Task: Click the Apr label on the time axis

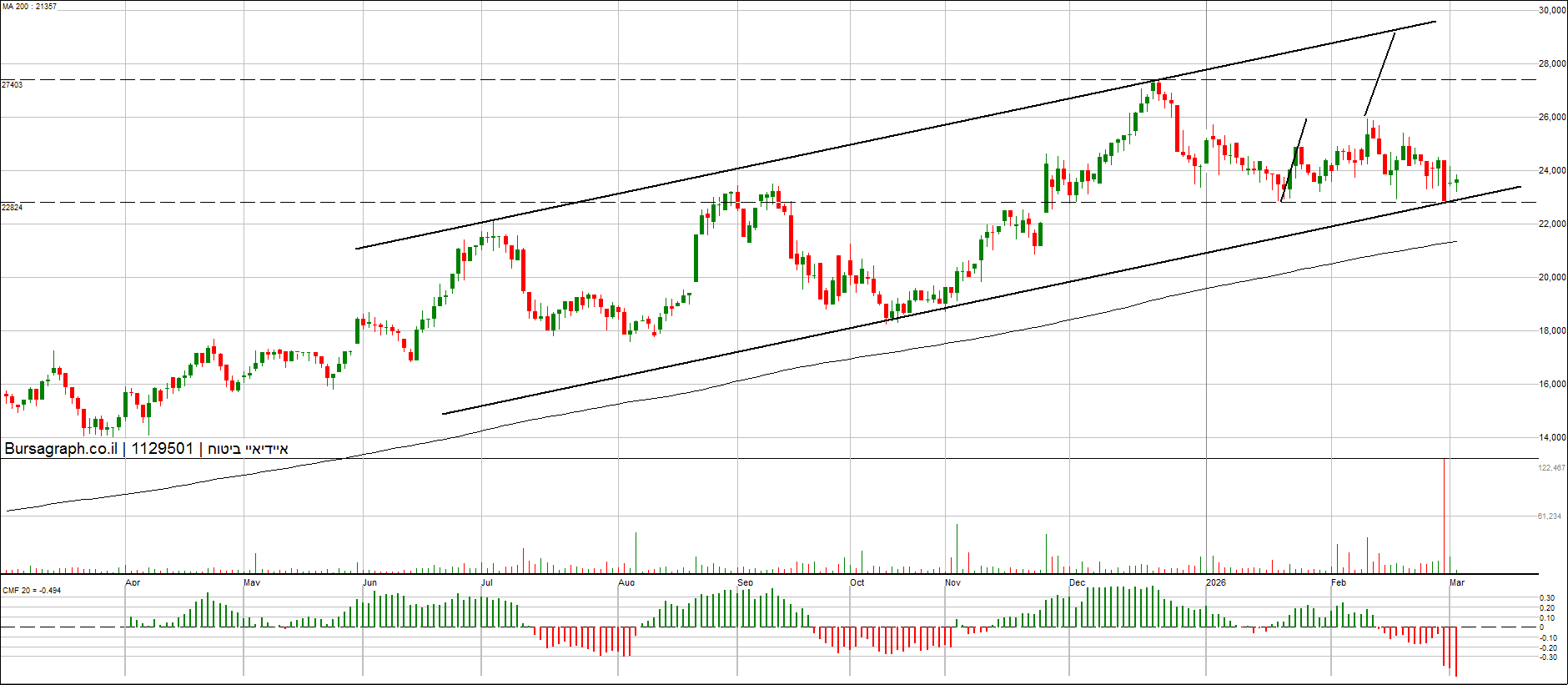Action: click(x=133, y=582)
